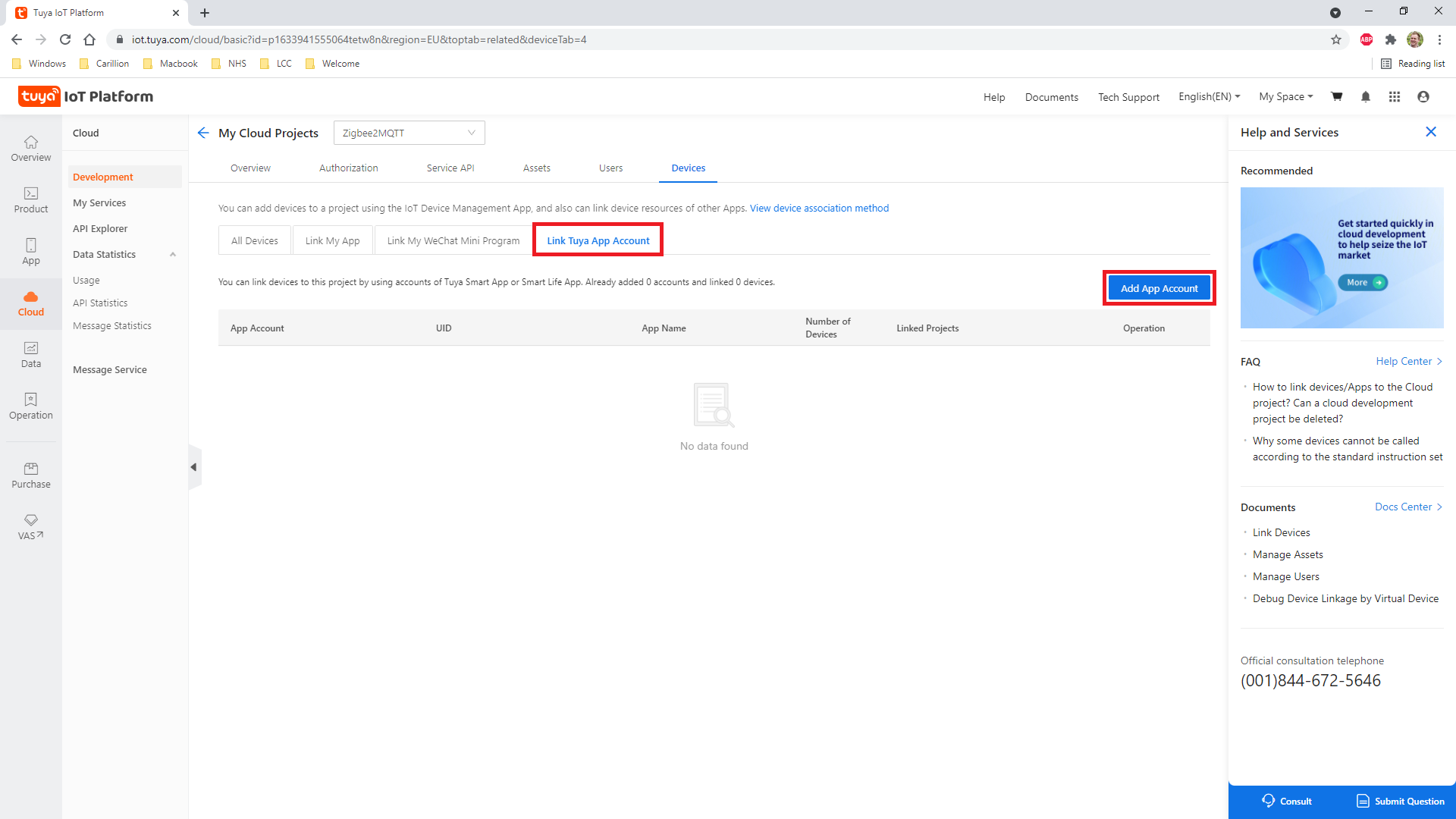Open Message Statistics menu item
Screen dimensions: 1456x819
click(x=112, y=325)
